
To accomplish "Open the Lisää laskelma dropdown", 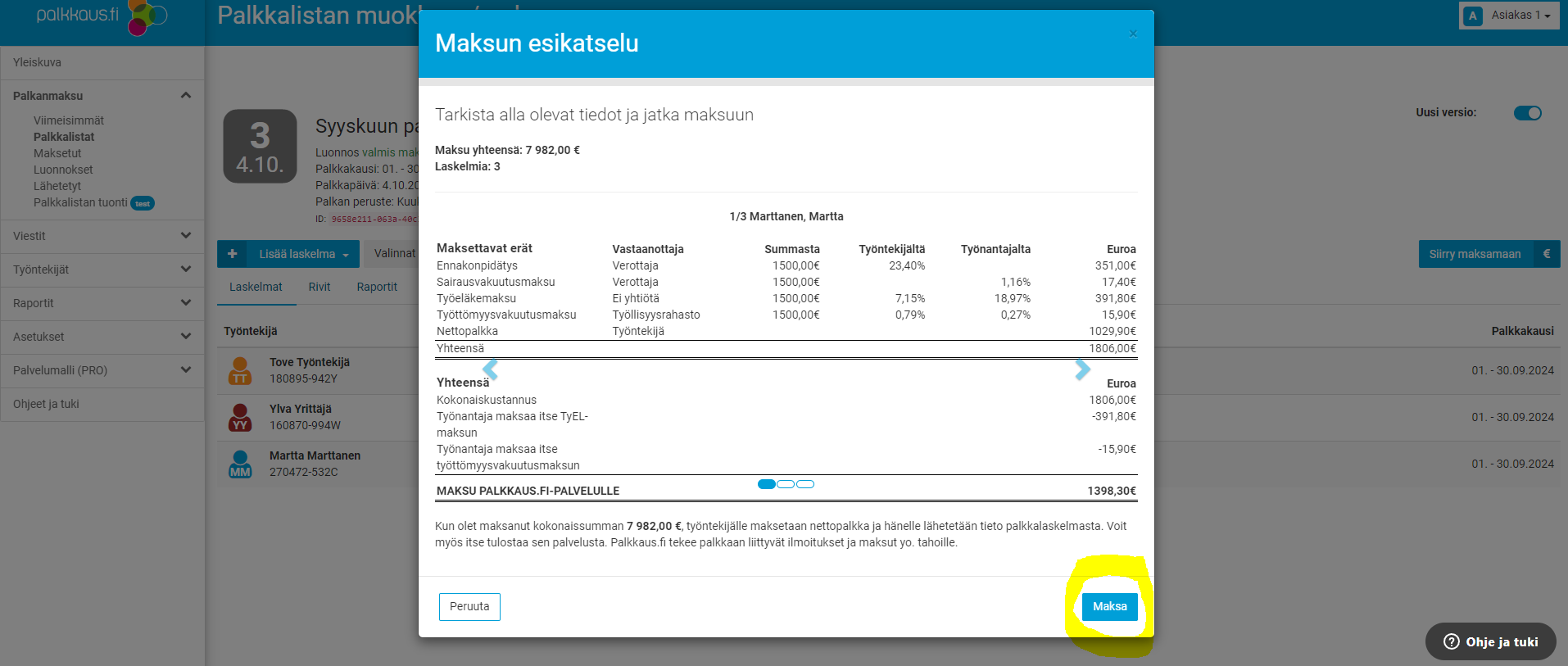I will click(304, 254).
